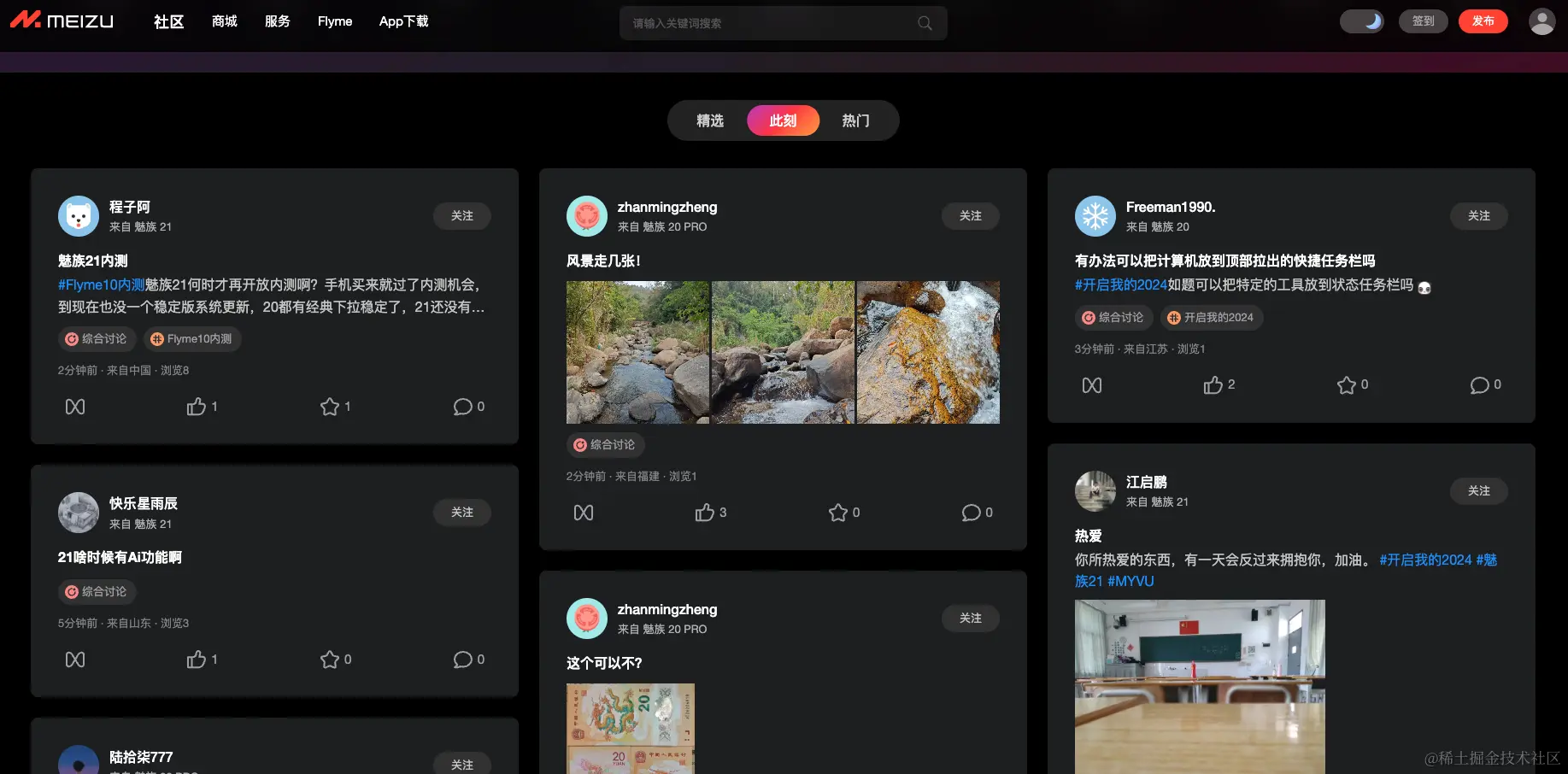Image resolution: width=1568 pixels, height=774 pixels.
Task: Open the waterfall rock photo
Action: point(928,353)
